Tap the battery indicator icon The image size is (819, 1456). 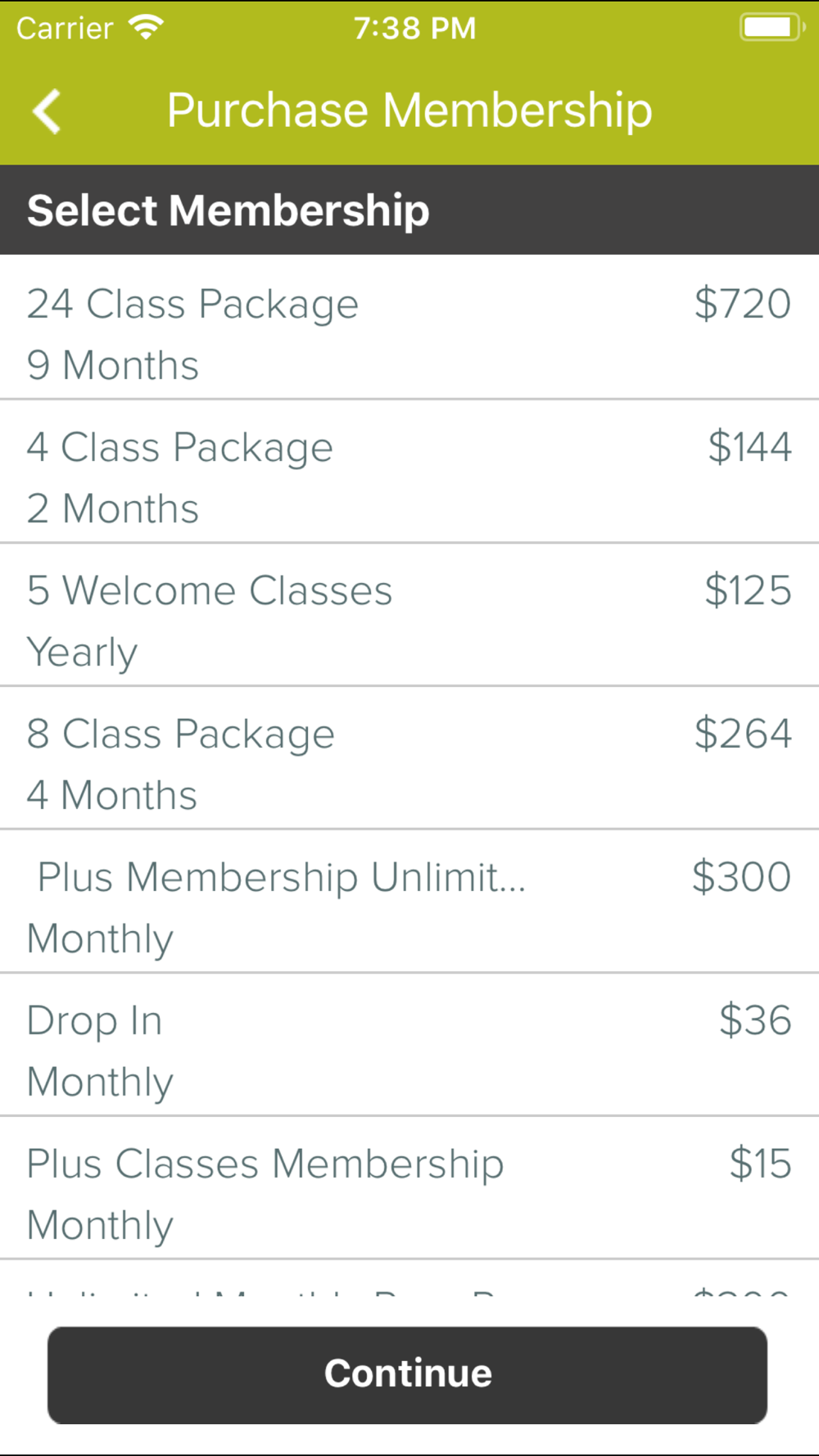coord(772,27)
